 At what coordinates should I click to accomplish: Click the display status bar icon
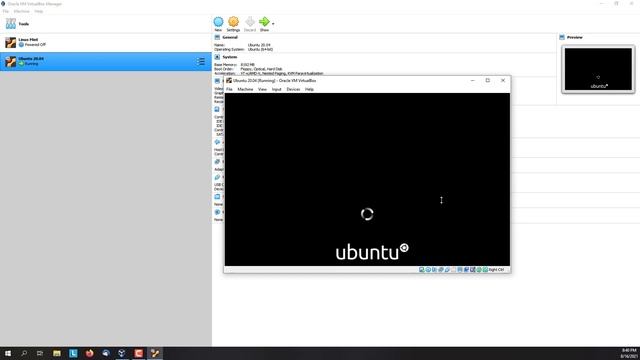(460, 270)
